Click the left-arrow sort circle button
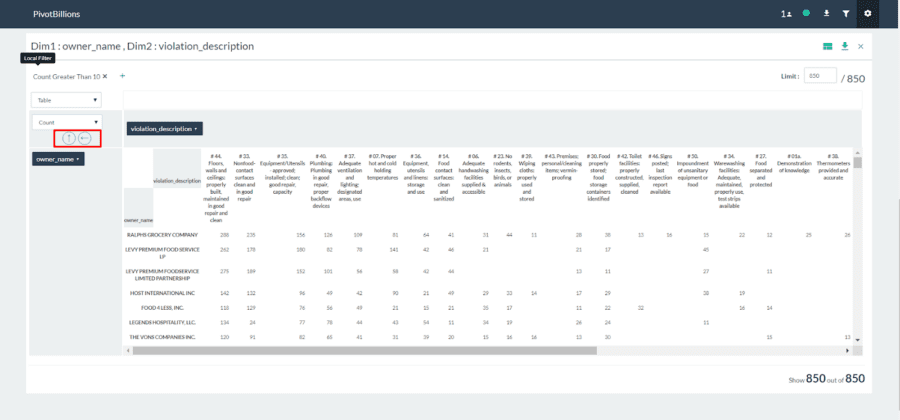Screen dimensions: 900x420 (x=85, y=138)
